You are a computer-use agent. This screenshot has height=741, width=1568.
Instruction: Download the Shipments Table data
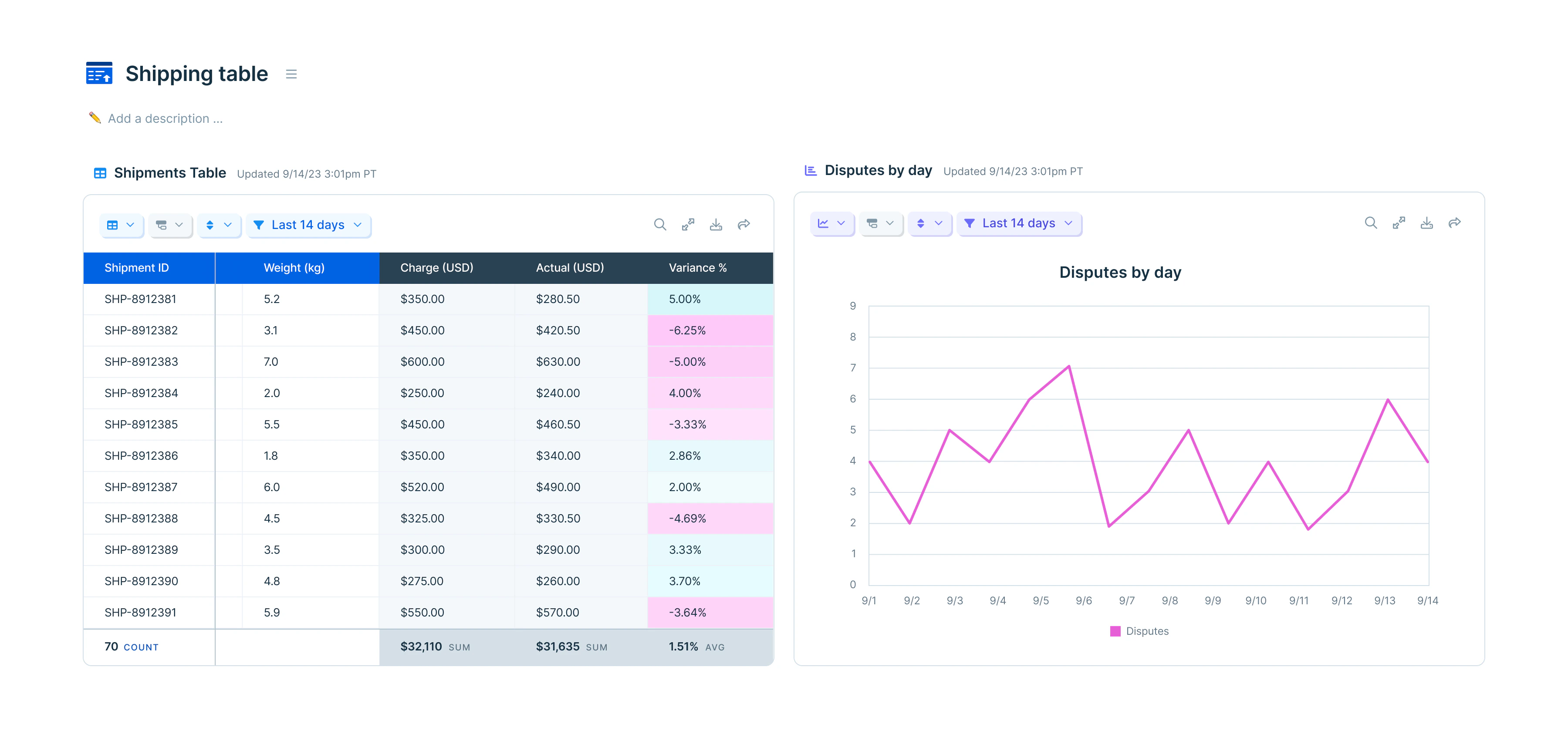click(x=716, y=225)
